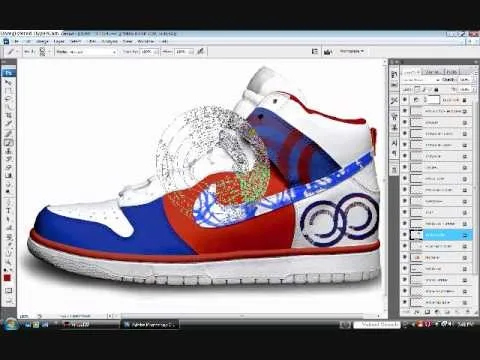Select the Eraser tool

pyautogui.click(x=9, y=167)
